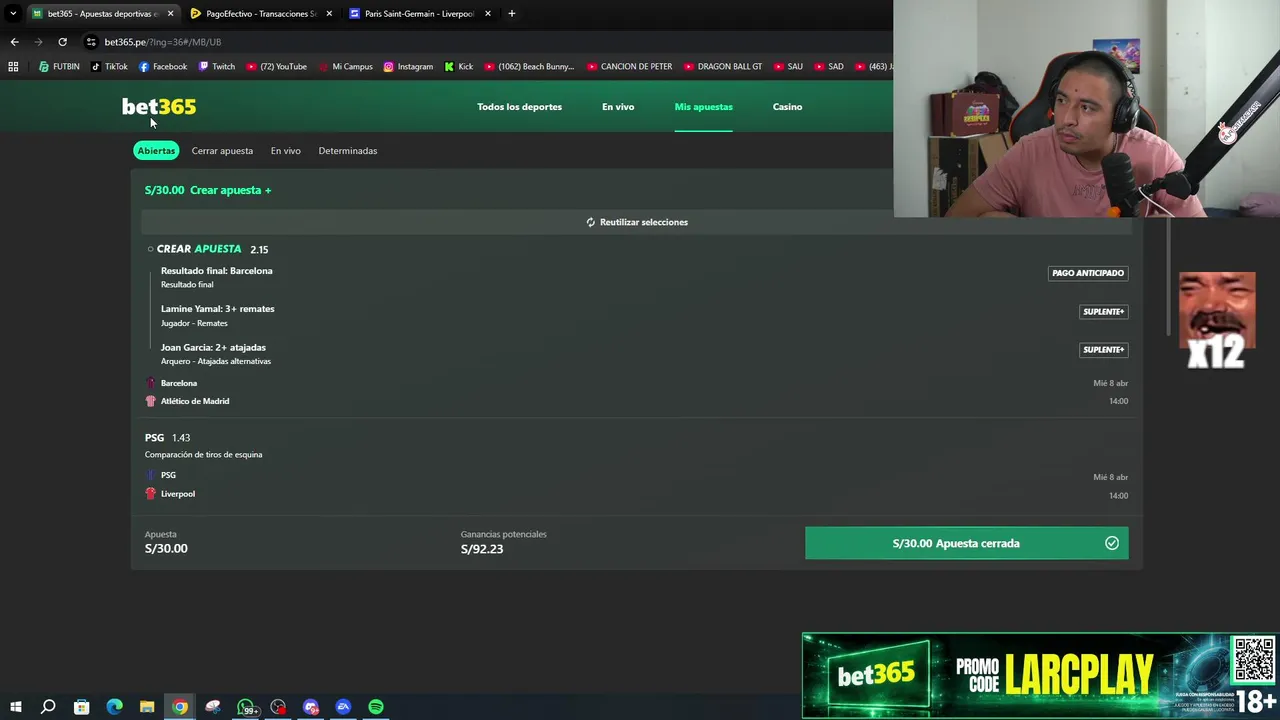Select the Abiertas bets filter
This screenshot has height=720, width=1280.
pos(156,151)
